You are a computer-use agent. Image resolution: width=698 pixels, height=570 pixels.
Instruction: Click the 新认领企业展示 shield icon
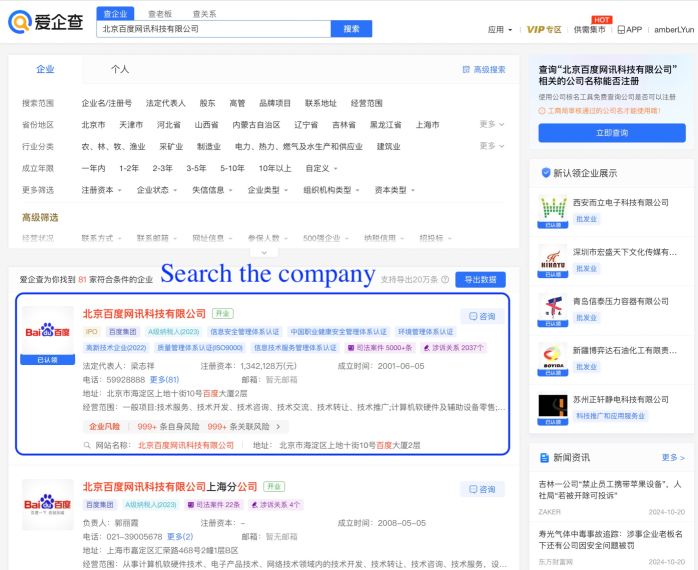click(x=546, y=173)
